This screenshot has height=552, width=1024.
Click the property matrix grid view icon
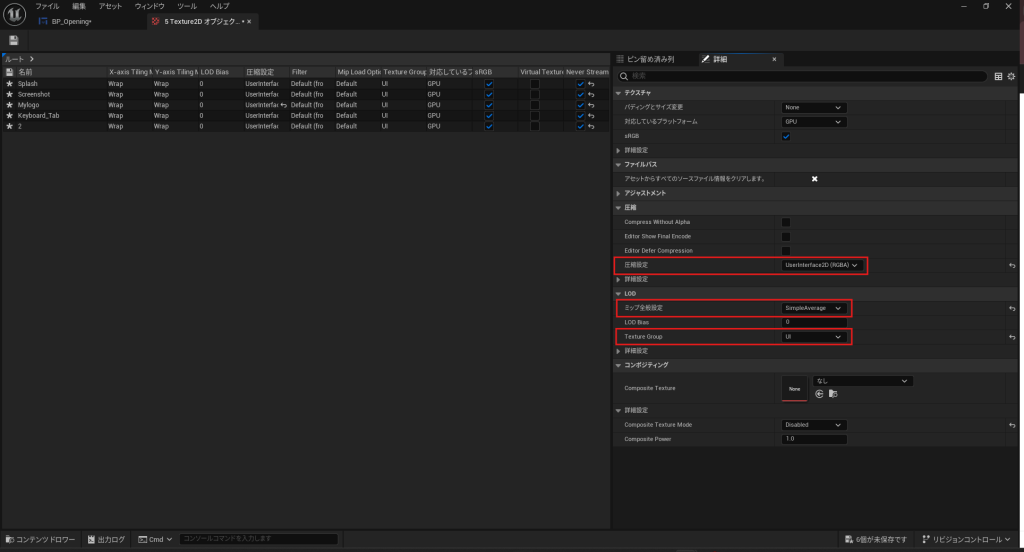998,76
